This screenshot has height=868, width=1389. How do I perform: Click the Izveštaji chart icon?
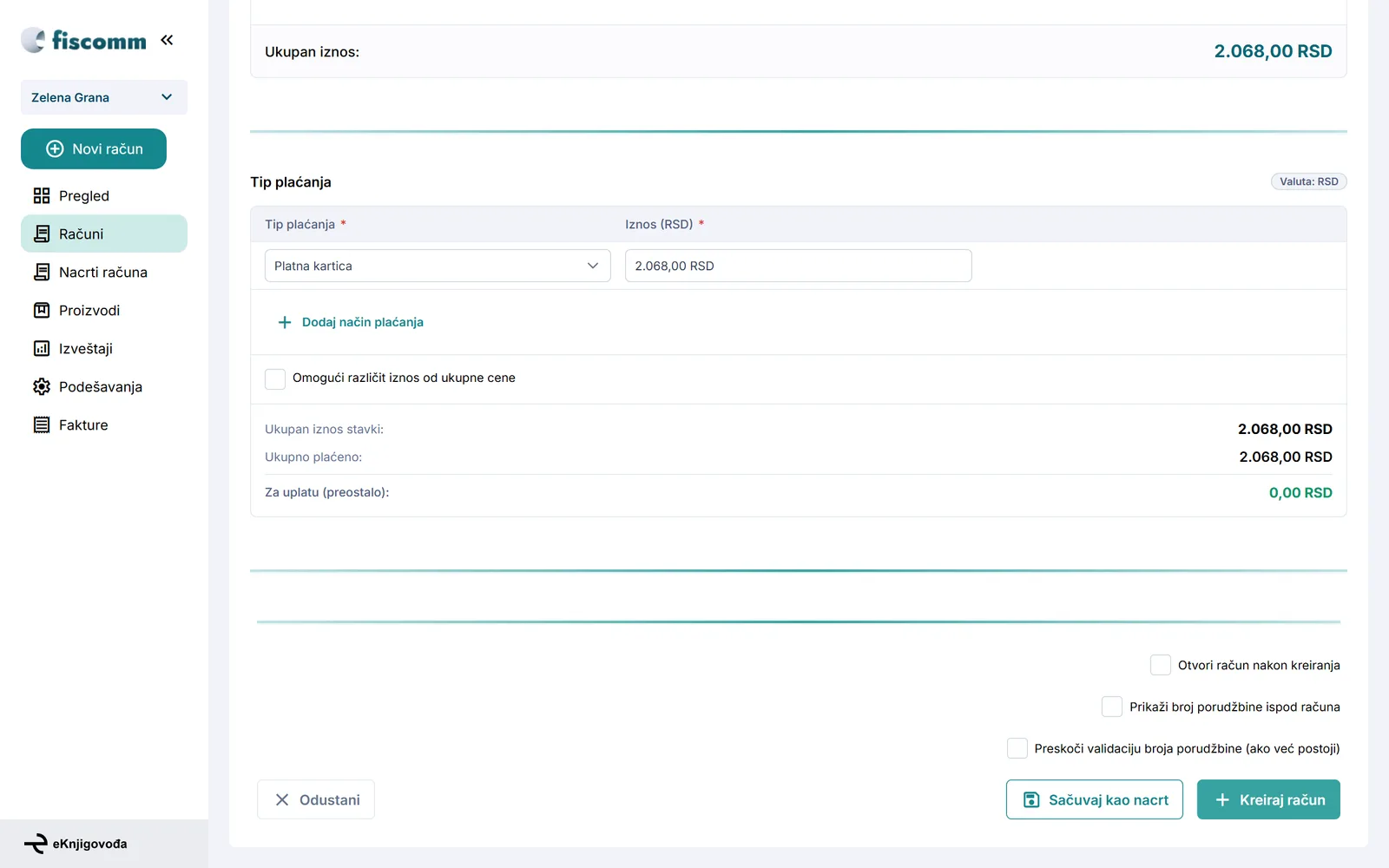click(42, 348)
